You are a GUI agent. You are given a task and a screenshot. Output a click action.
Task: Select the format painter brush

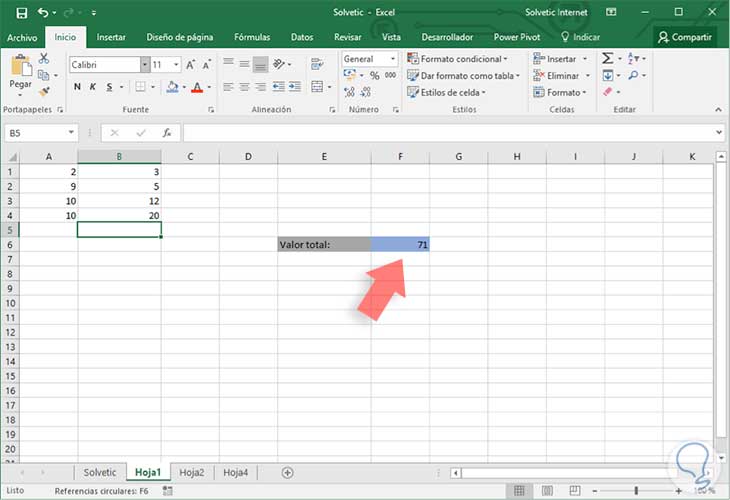(44, 92)
